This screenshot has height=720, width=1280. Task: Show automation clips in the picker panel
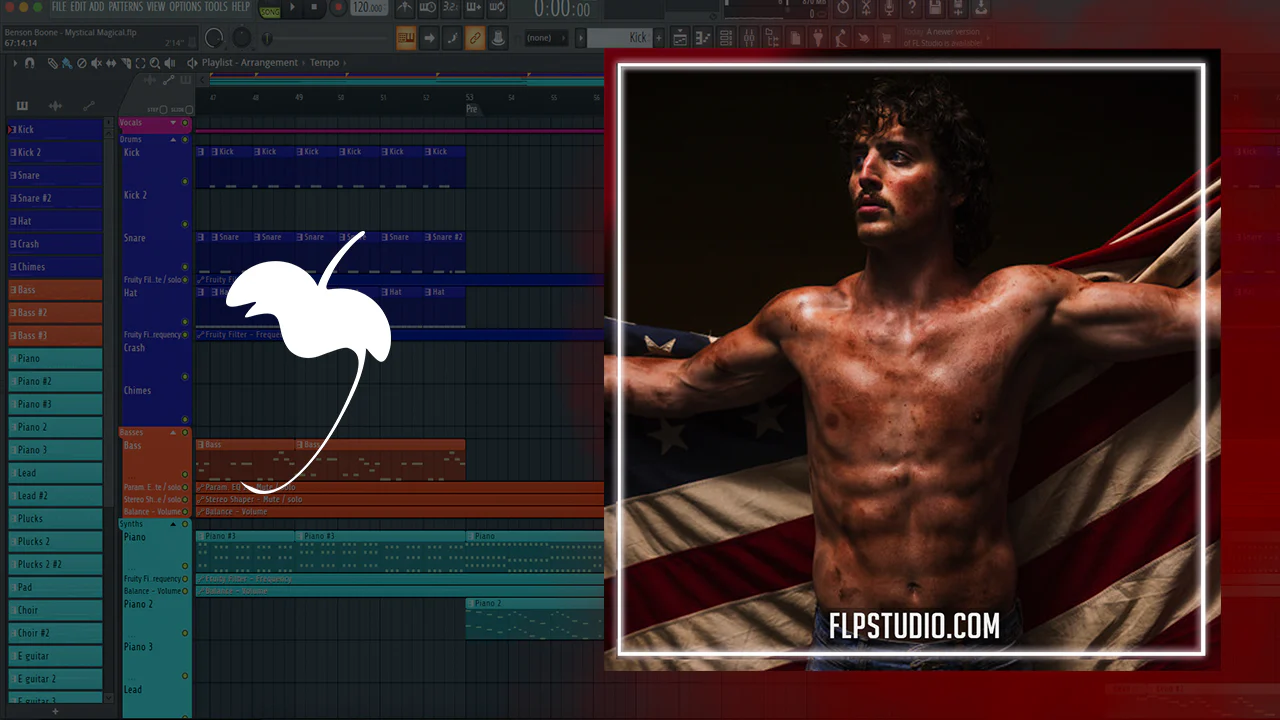click(88, 106)
